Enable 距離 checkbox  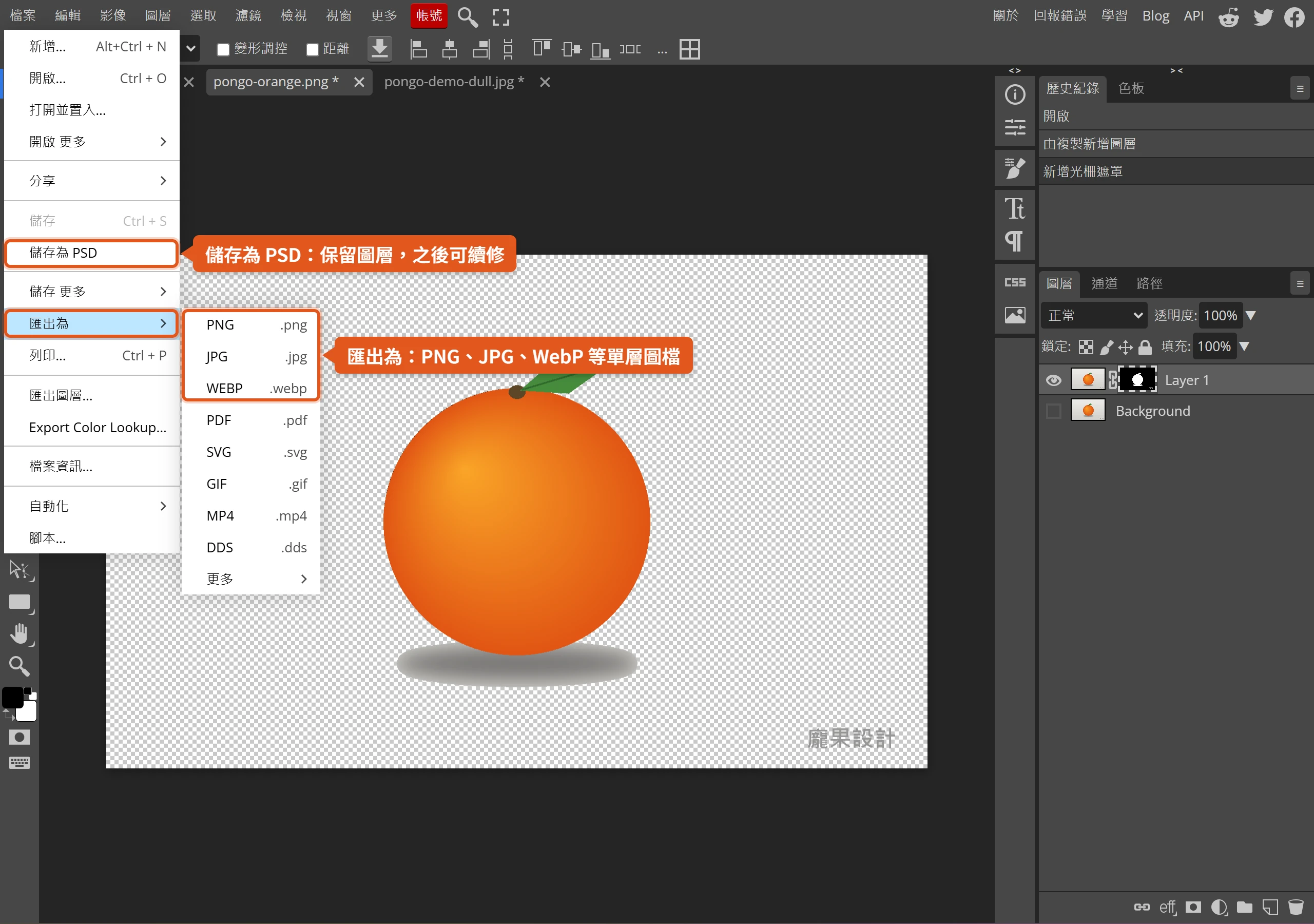[313, 50]
